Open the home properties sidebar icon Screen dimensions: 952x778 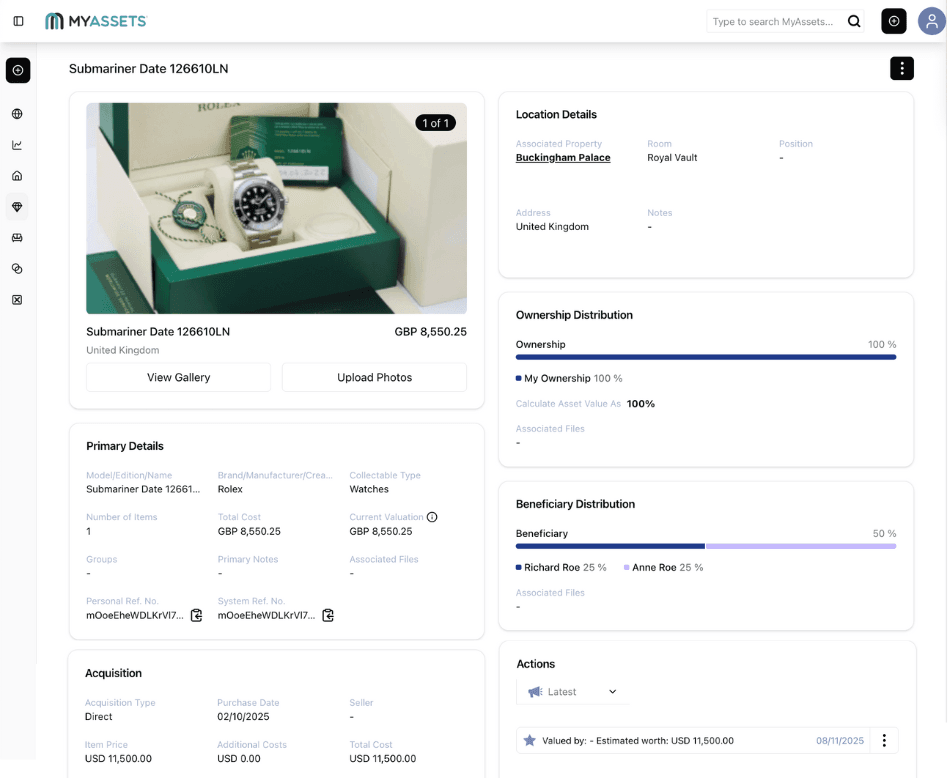pos(17,176)
